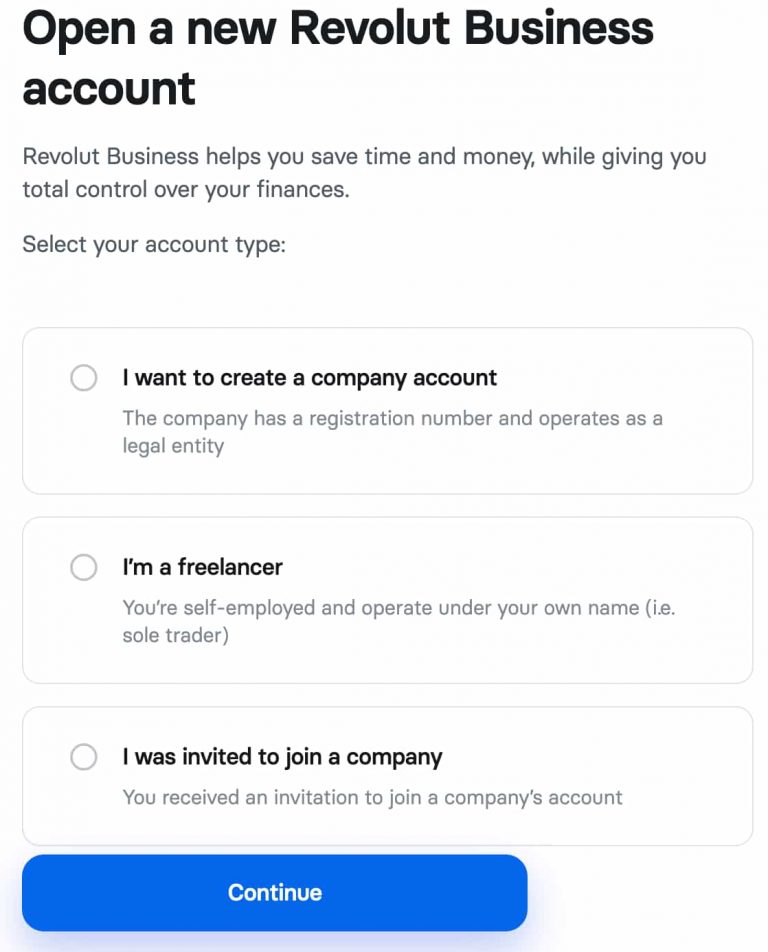Select the freelancer radio button
This screenshot has width=768, height=952.
point(84,567)
